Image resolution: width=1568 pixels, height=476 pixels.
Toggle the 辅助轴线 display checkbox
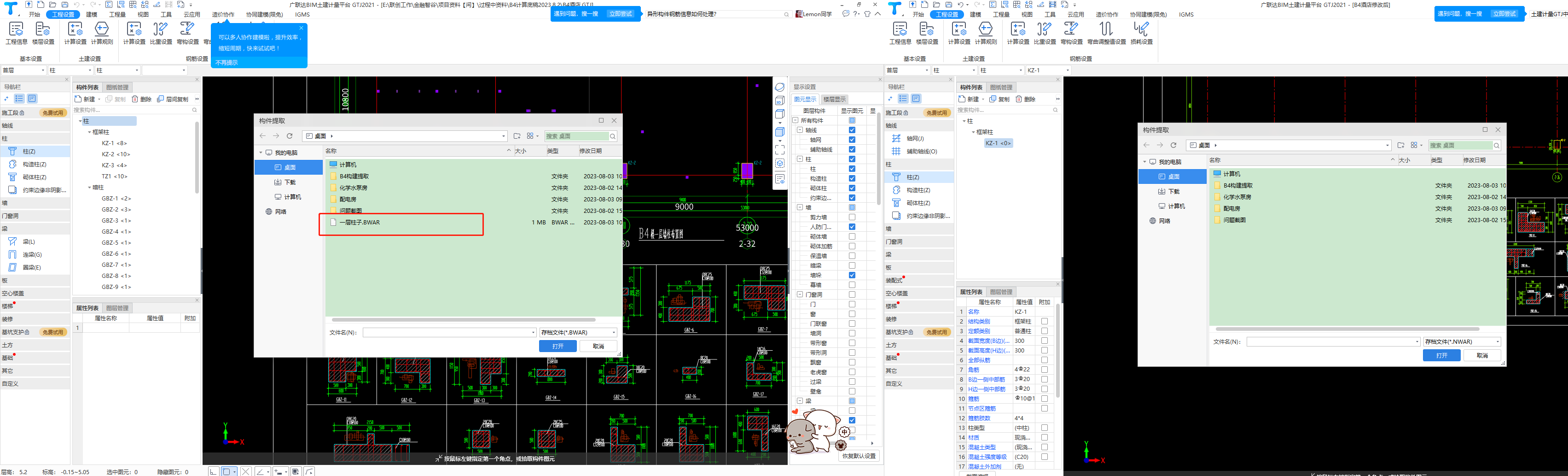click(852, 149)
